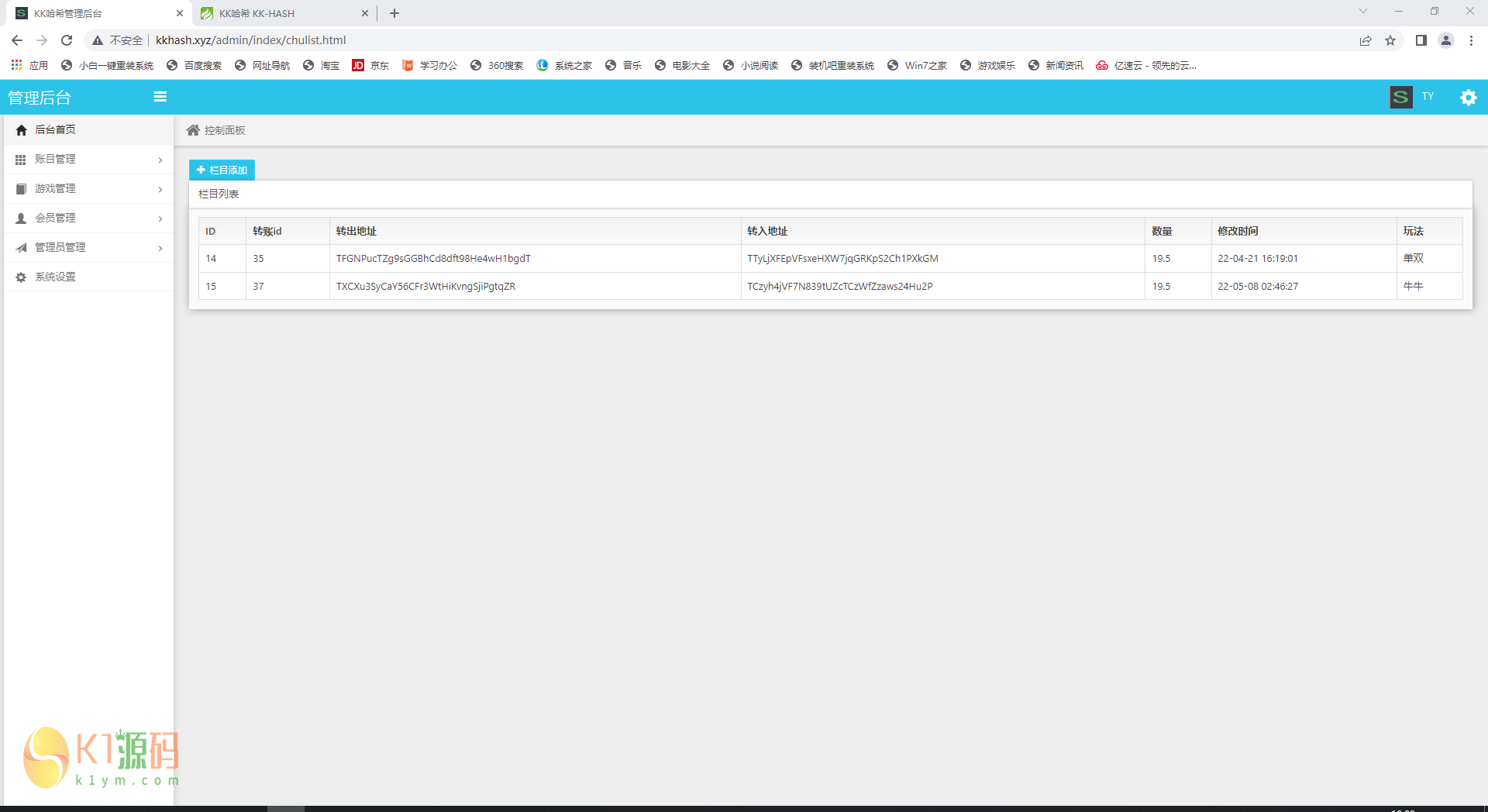Click the 栏目添加 button
Image resolution: width=1488 pixels, height=812 pixels.
222,170
